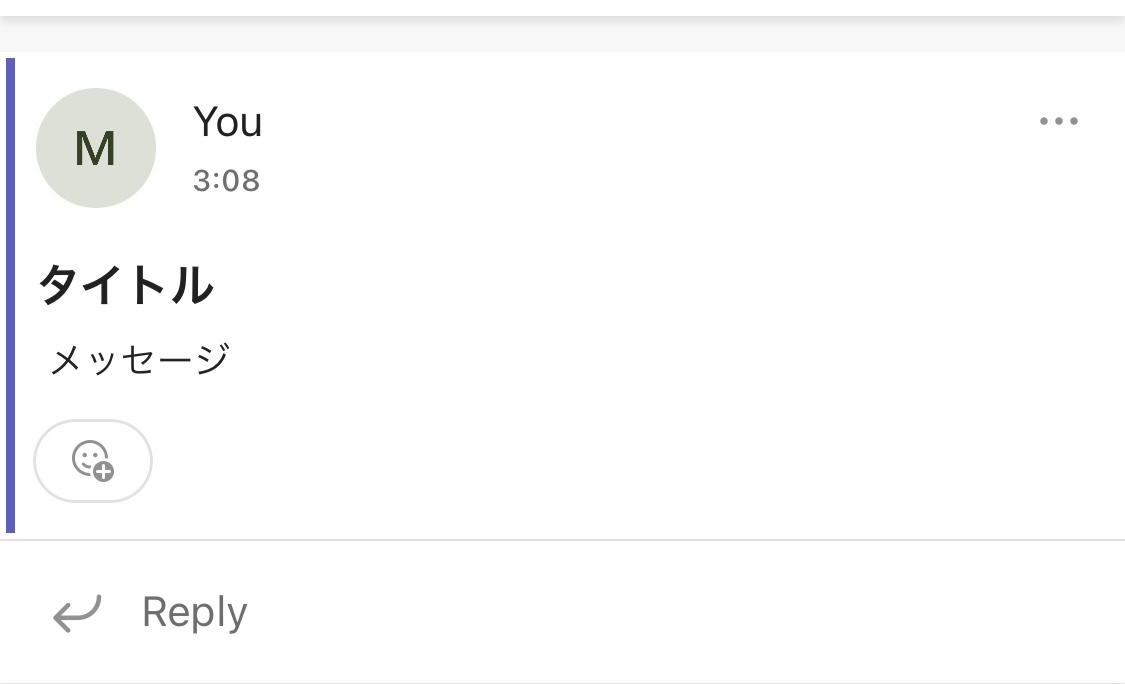Click the divider line above Reply

(562, 540)
